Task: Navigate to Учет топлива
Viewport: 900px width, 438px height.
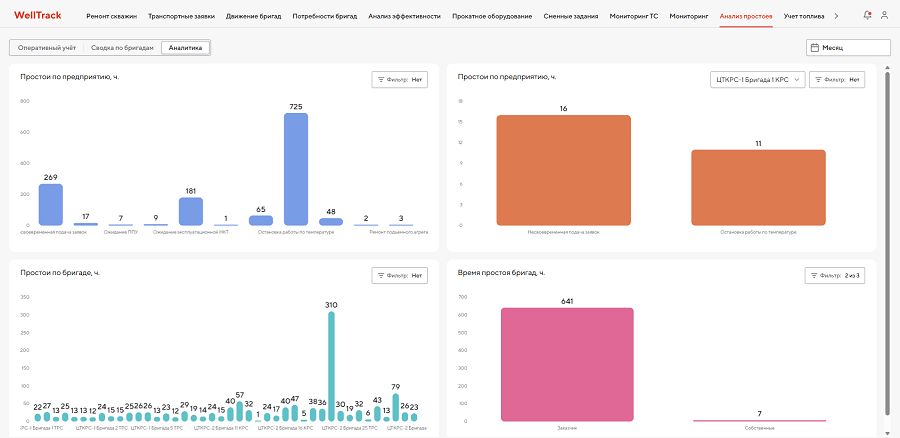Action: 805,16
